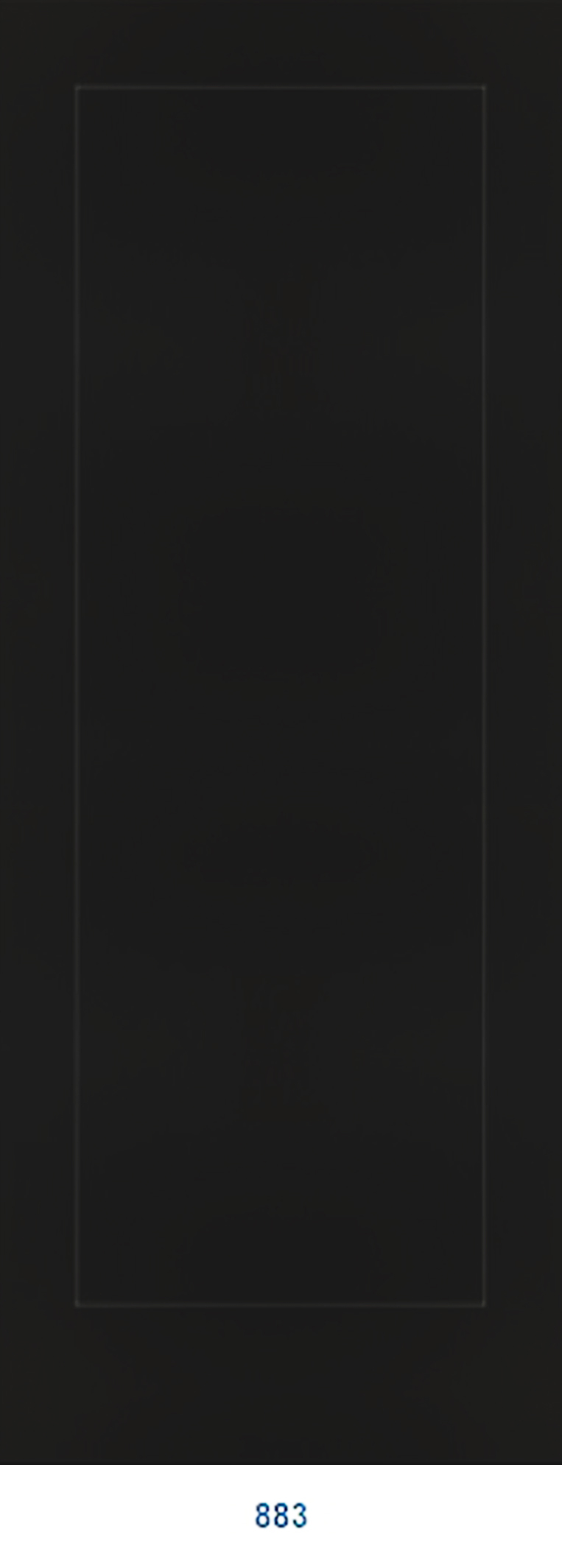This screenshot has height=1568, width=562.
Task: Open door style 883 preview thumbnail
Action: coord(281,732)
